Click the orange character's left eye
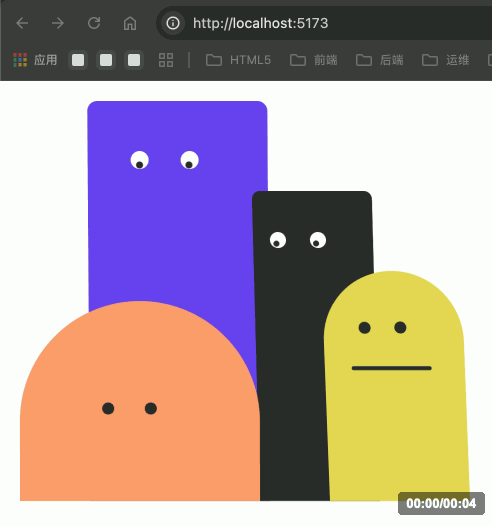This screenshot has width=492, height=526. click(x=108, y=408)
